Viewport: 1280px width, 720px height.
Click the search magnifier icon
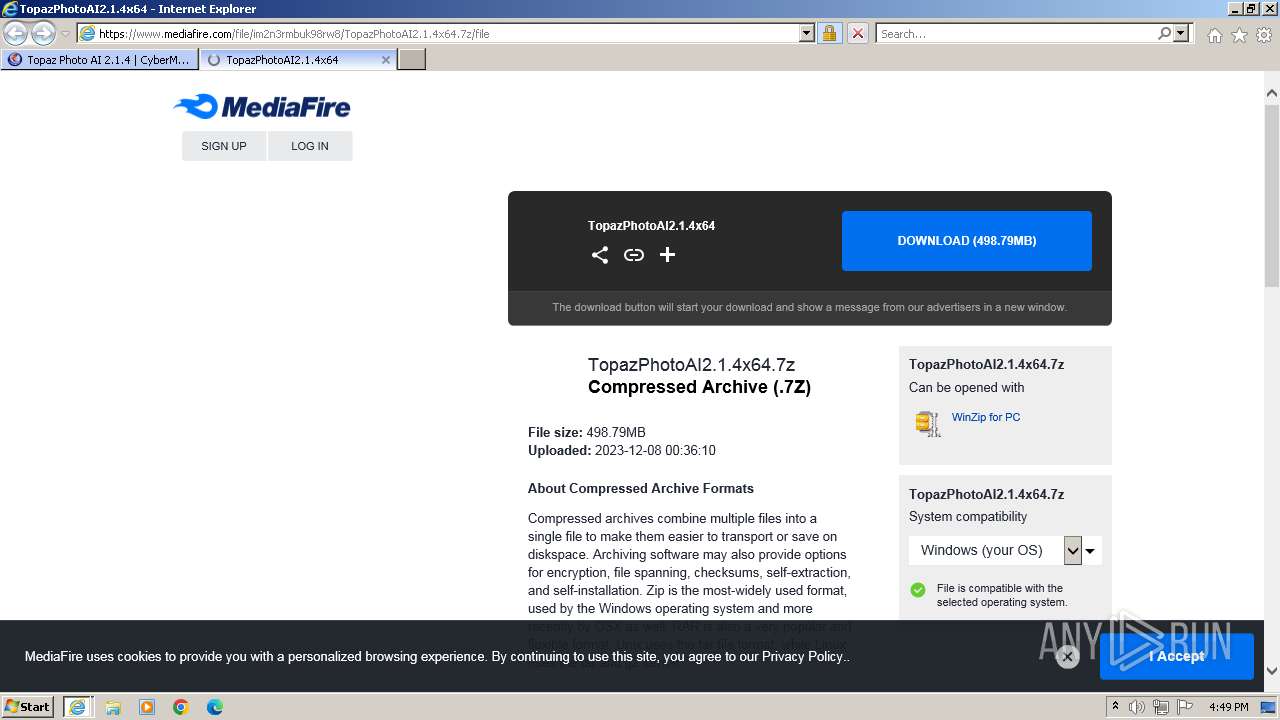tap(1164, 33)
